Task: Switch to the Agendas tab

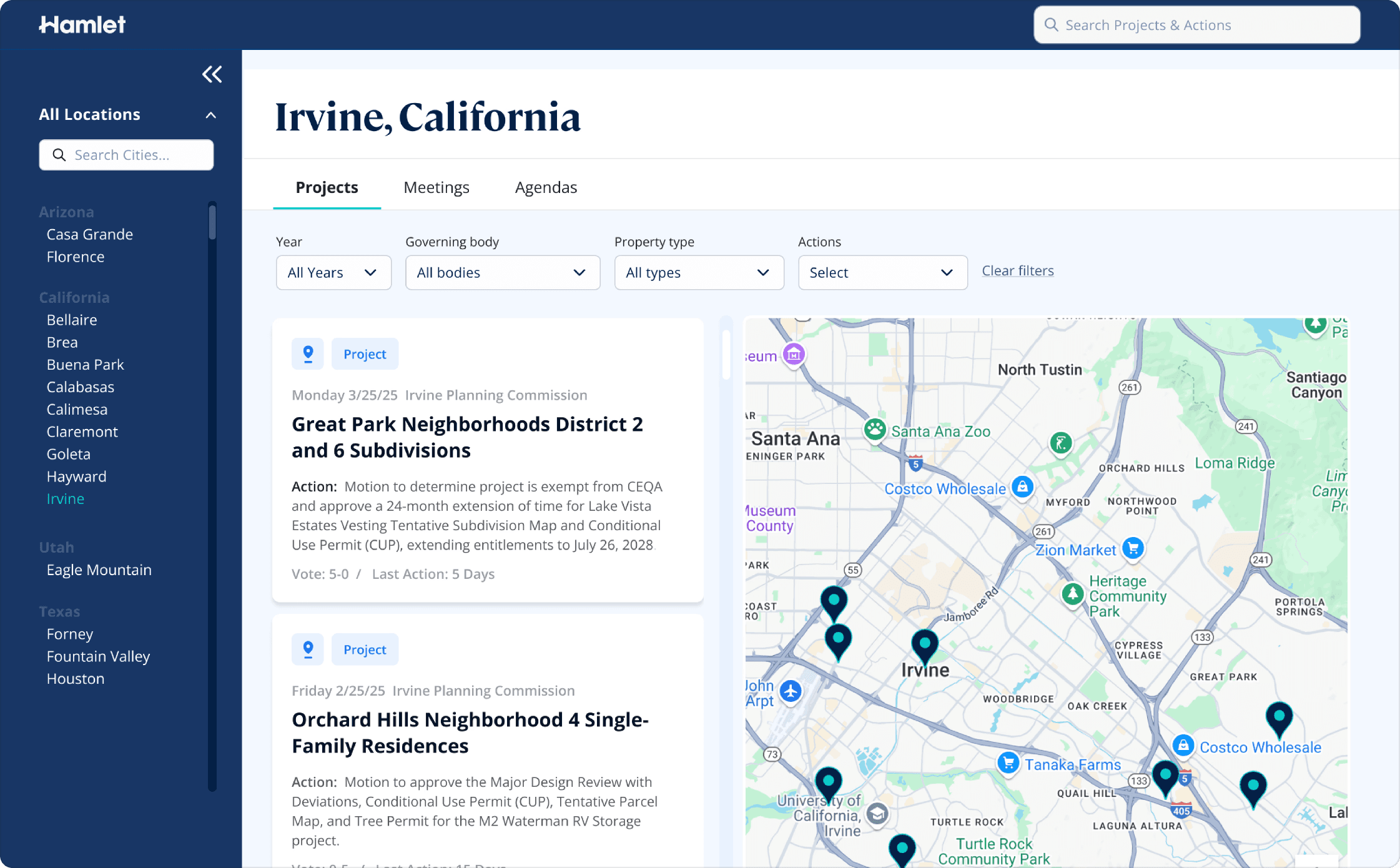Action: (546, 187)
